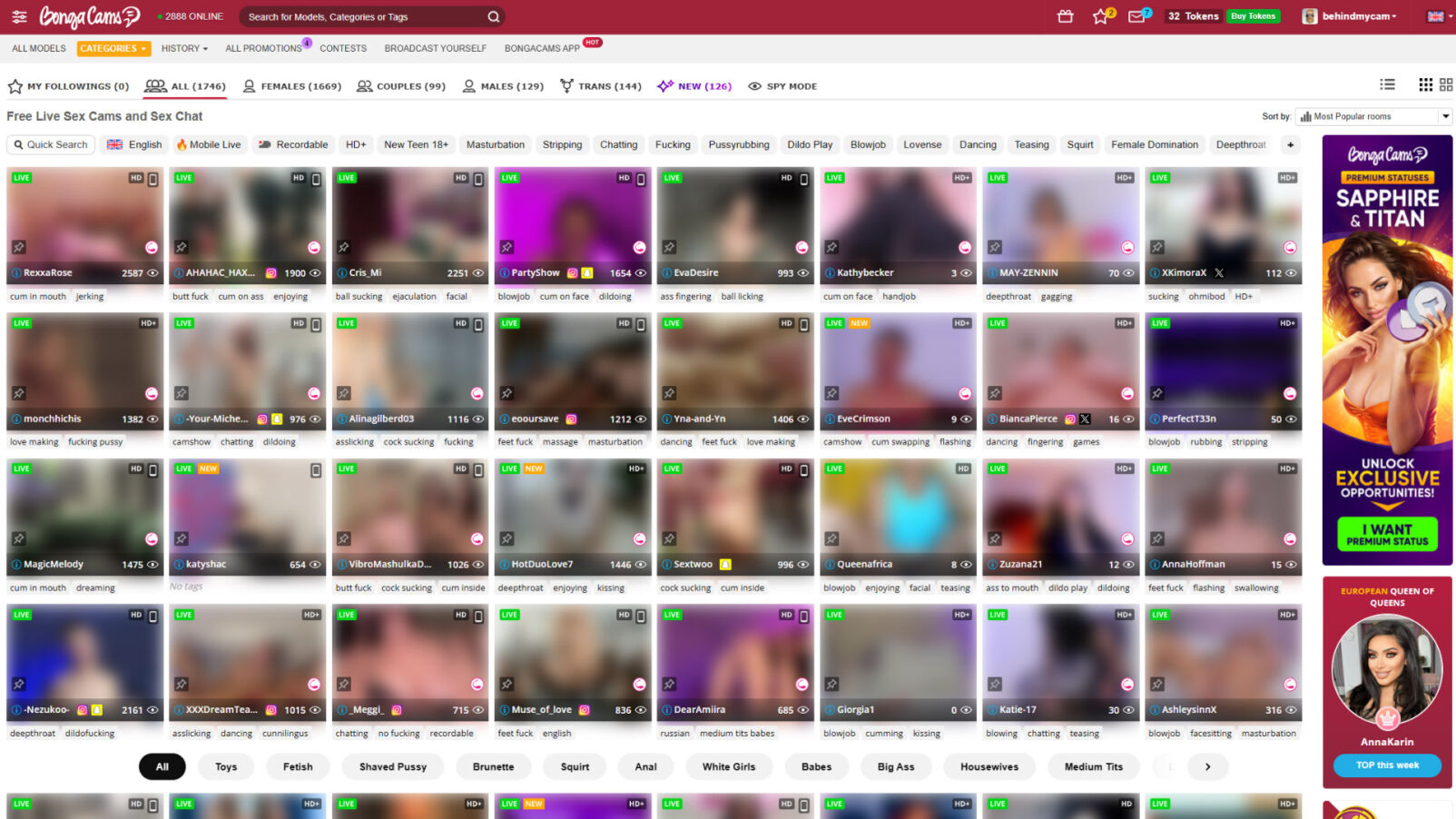Screen dimensions: 1456x819
Task: Open the CONTESTS menu item
Action: coord(343,48)
